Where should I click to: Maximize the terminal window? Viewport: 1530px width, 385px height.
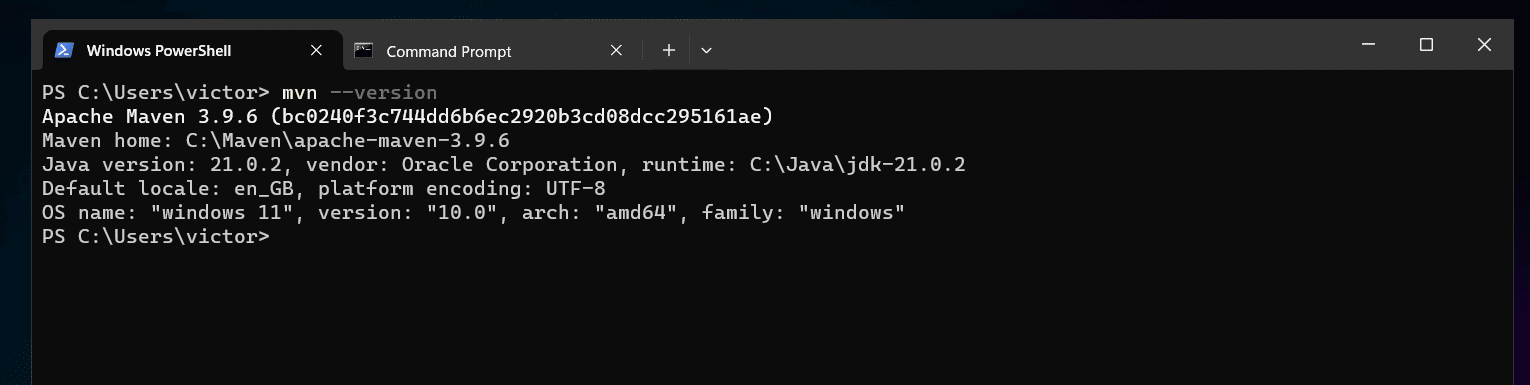1426,45
